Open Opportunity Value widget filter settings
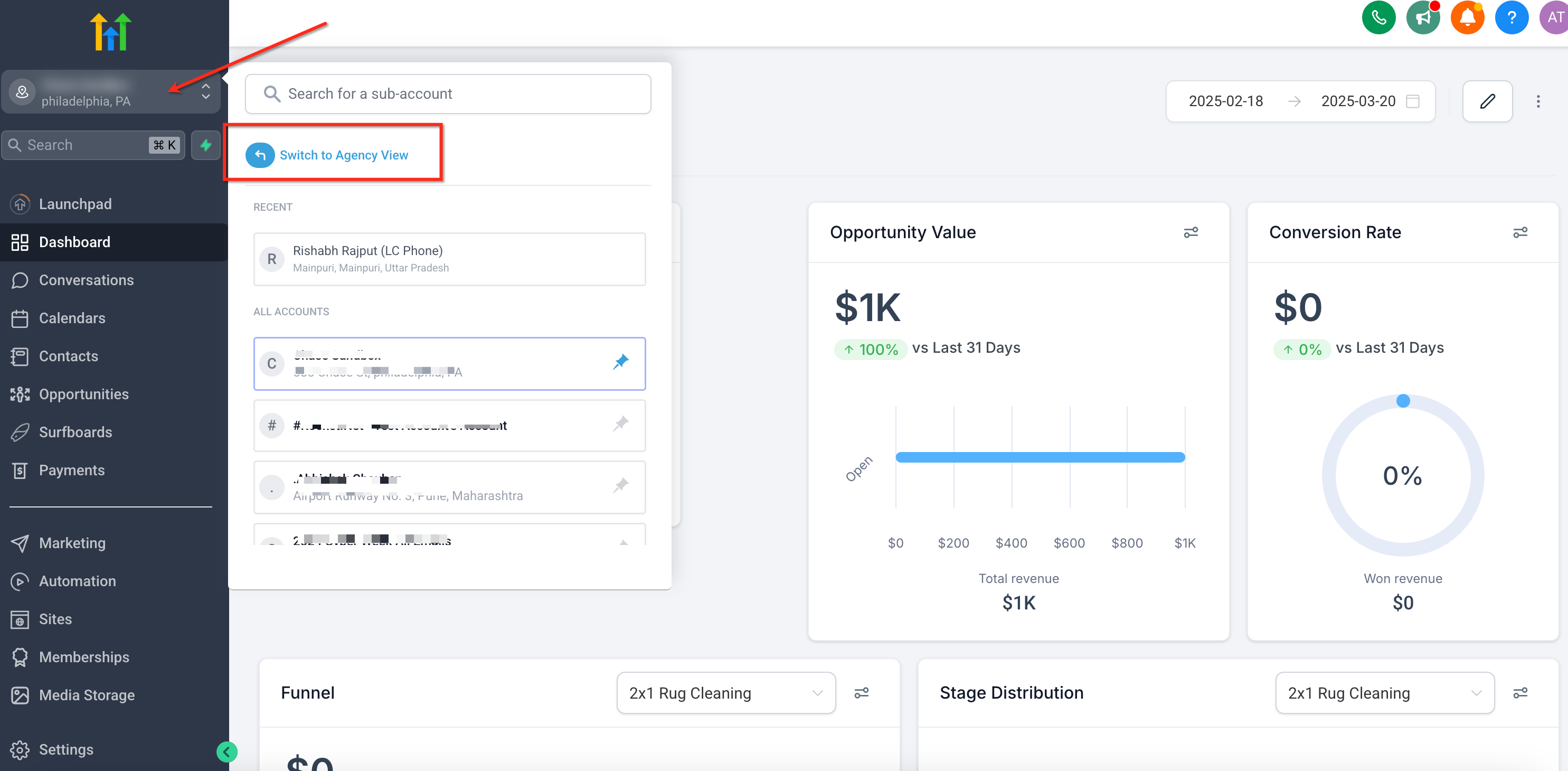 pos(1191,232)
